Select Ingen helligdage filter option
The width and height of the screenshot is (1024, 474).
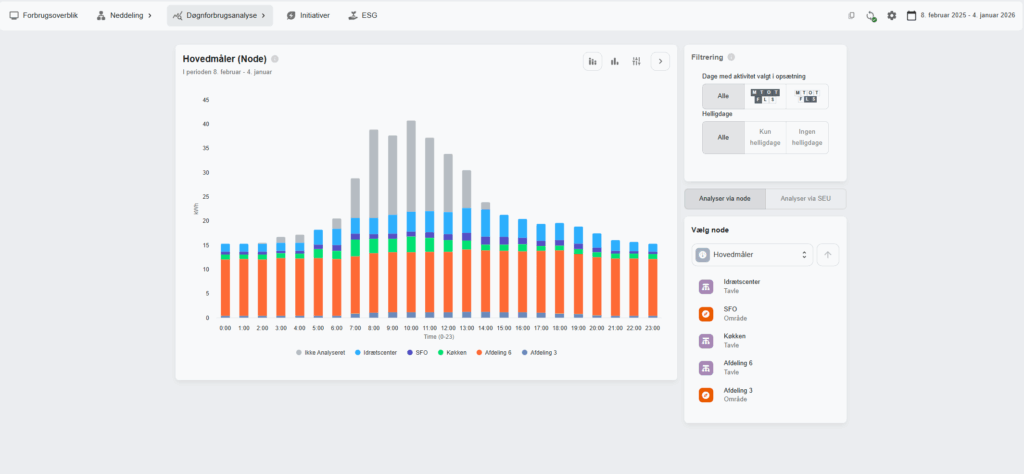pyautogui.click(x=807, y=137)
